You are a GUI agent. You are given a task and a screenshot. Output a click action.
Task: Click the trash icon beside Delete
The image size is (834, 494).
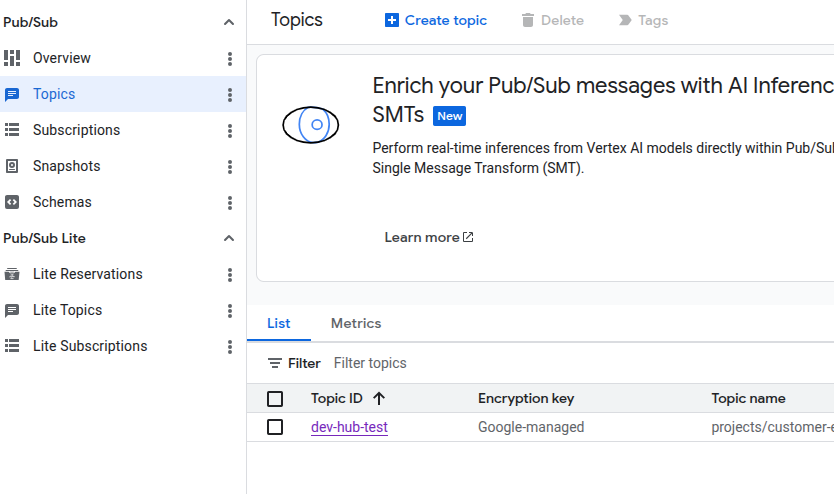click(528, 20)
